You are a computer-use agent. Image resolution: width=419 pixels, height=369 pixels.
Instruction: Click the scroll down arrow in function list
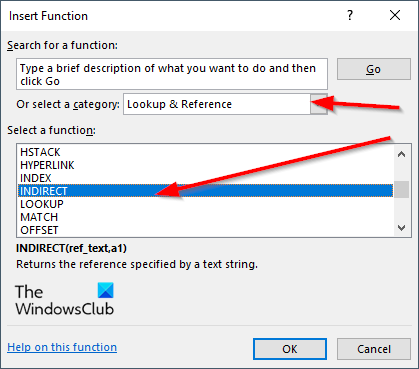point(402,228)
